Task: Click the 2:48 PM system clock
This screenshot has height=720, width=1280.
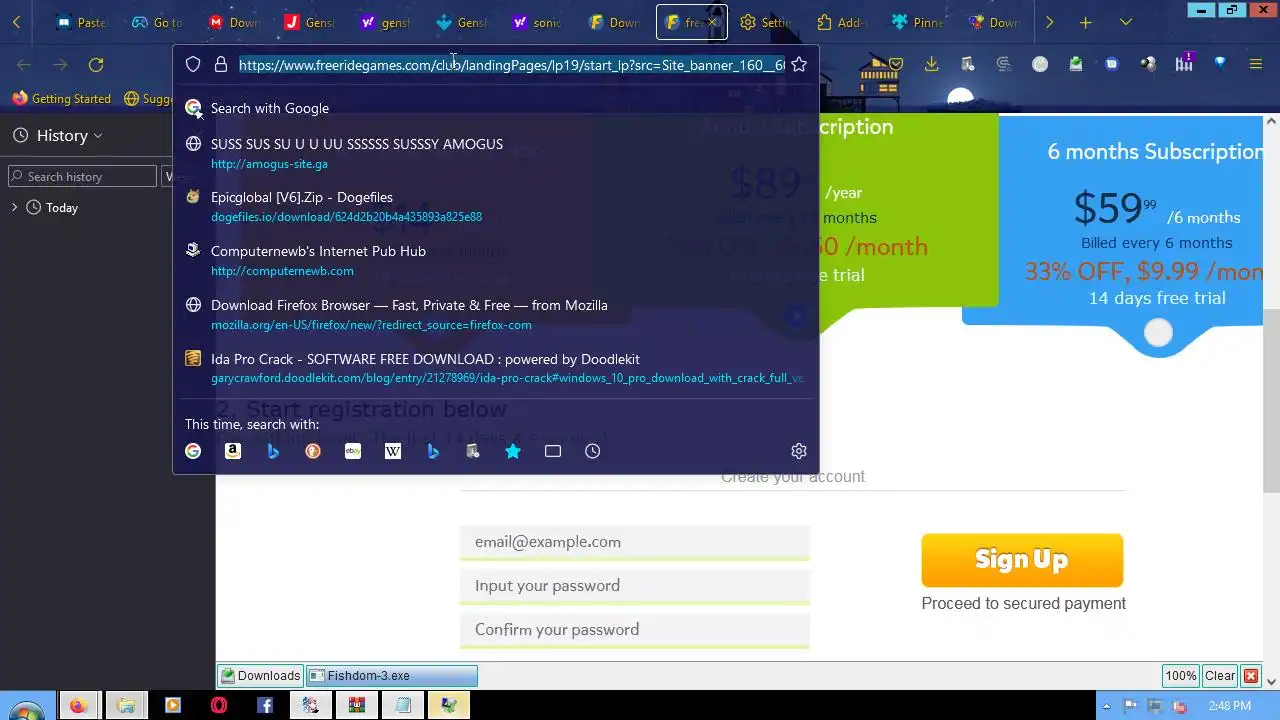Action: [x=1229, y=706]
